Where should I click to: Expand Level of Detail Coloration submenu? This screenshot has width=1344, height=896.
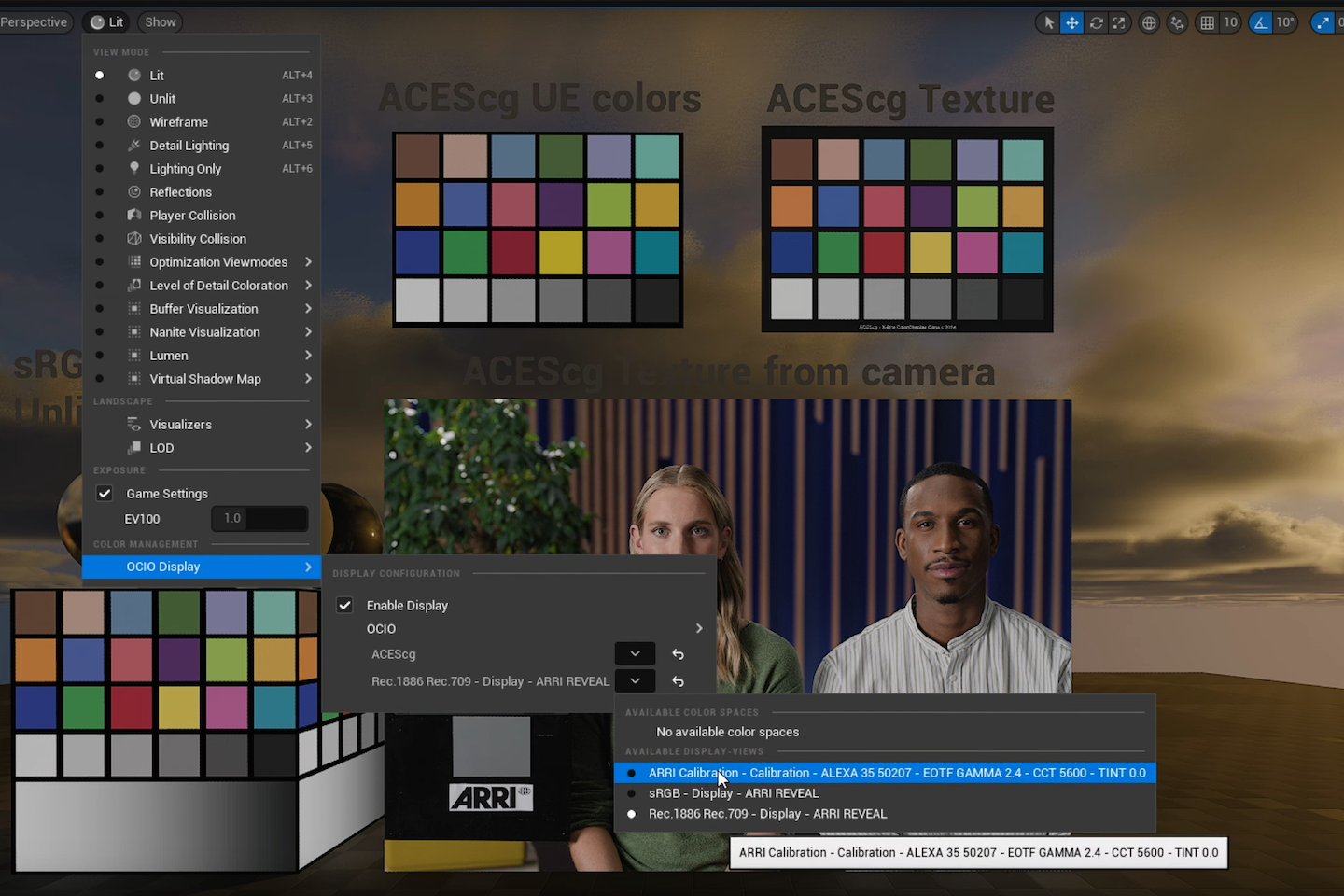(202, 286)
